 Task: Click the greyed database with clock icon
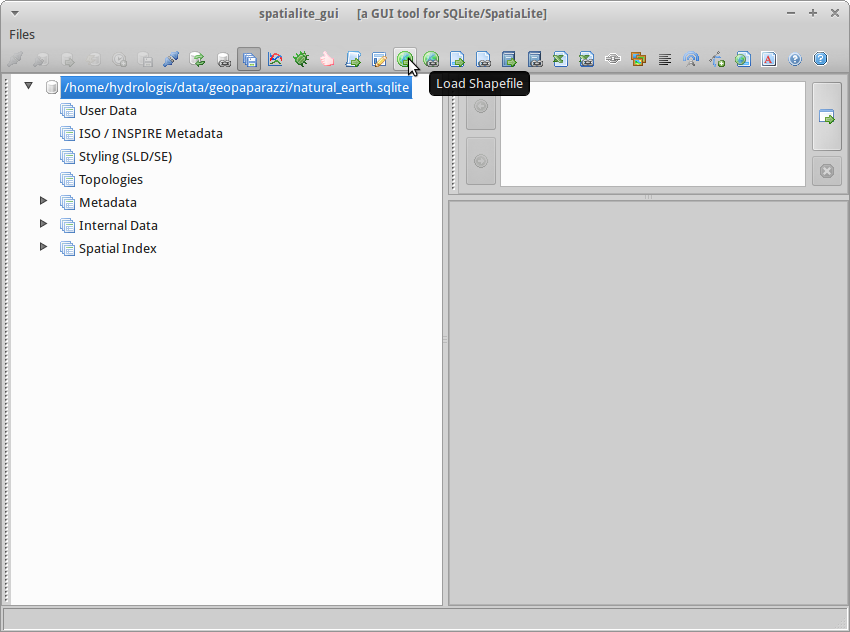[x=119, y=59]
